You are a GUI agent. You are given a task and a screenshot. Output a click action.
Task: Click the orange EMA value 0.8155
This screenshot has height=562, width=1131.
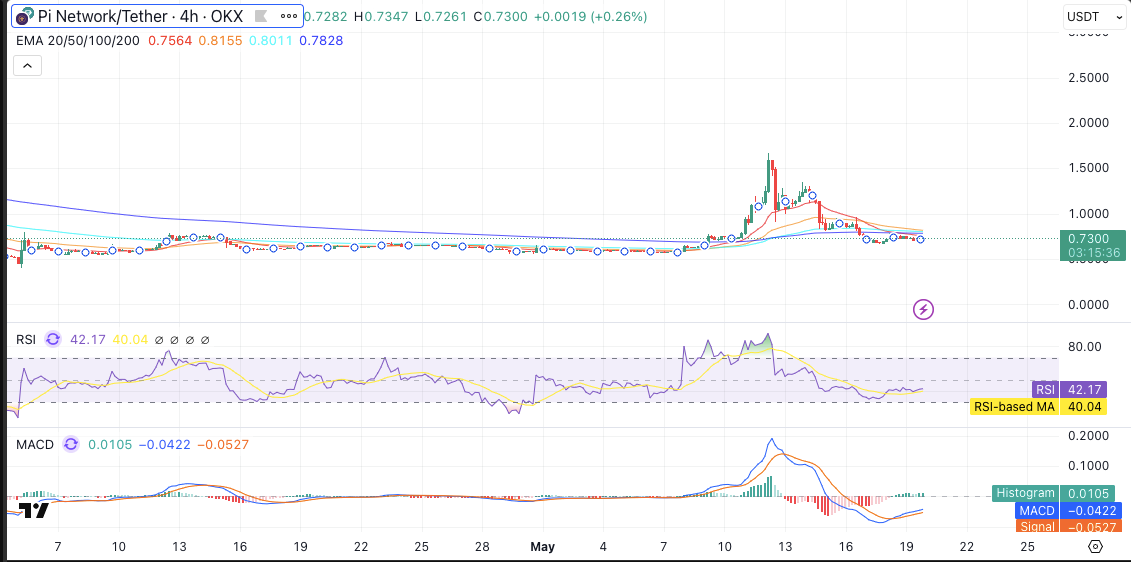[221, 40]
